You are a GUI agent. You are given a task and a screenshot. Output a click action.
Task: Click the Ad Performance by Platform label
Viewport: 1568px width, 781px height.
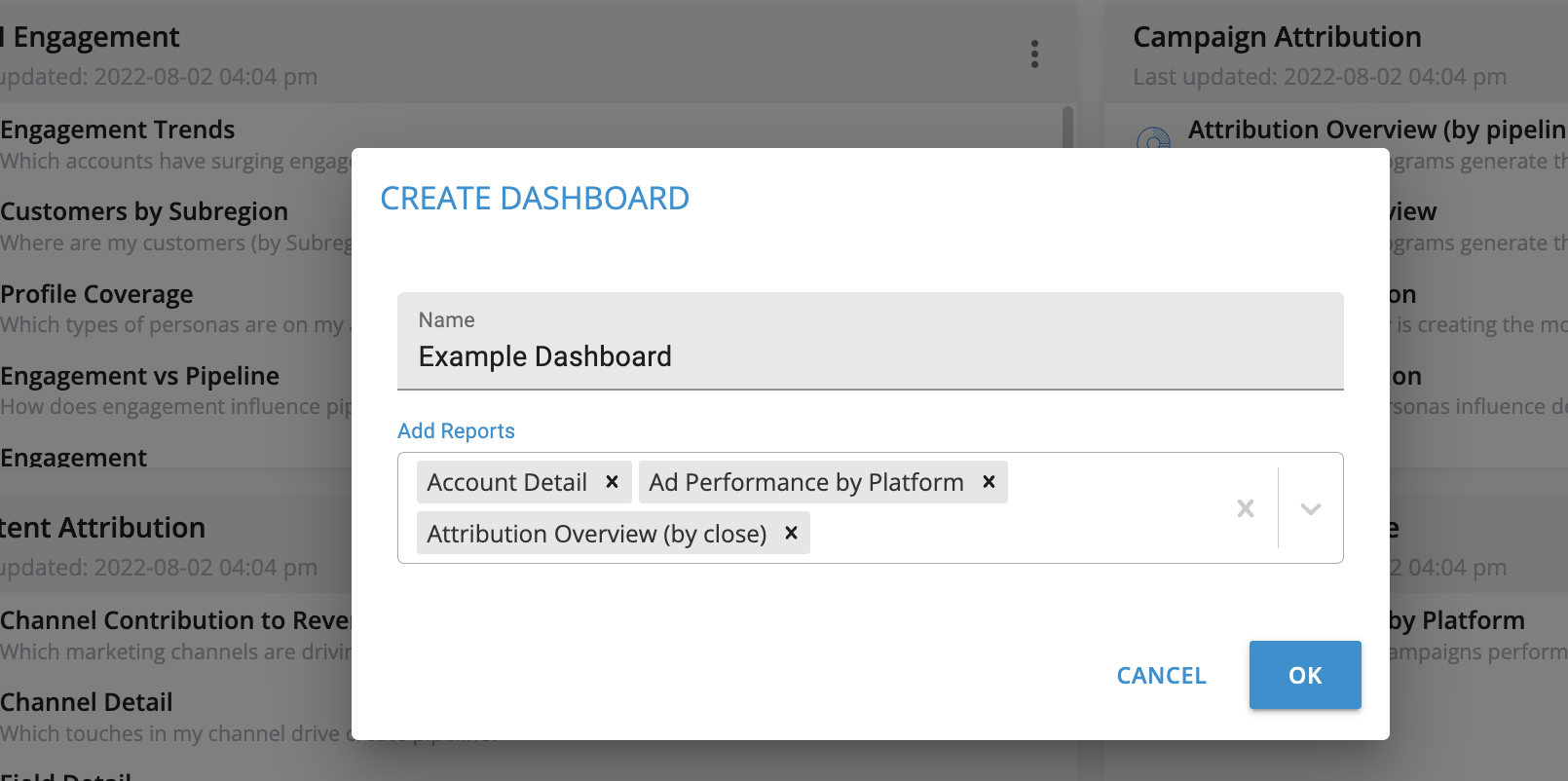806,482
